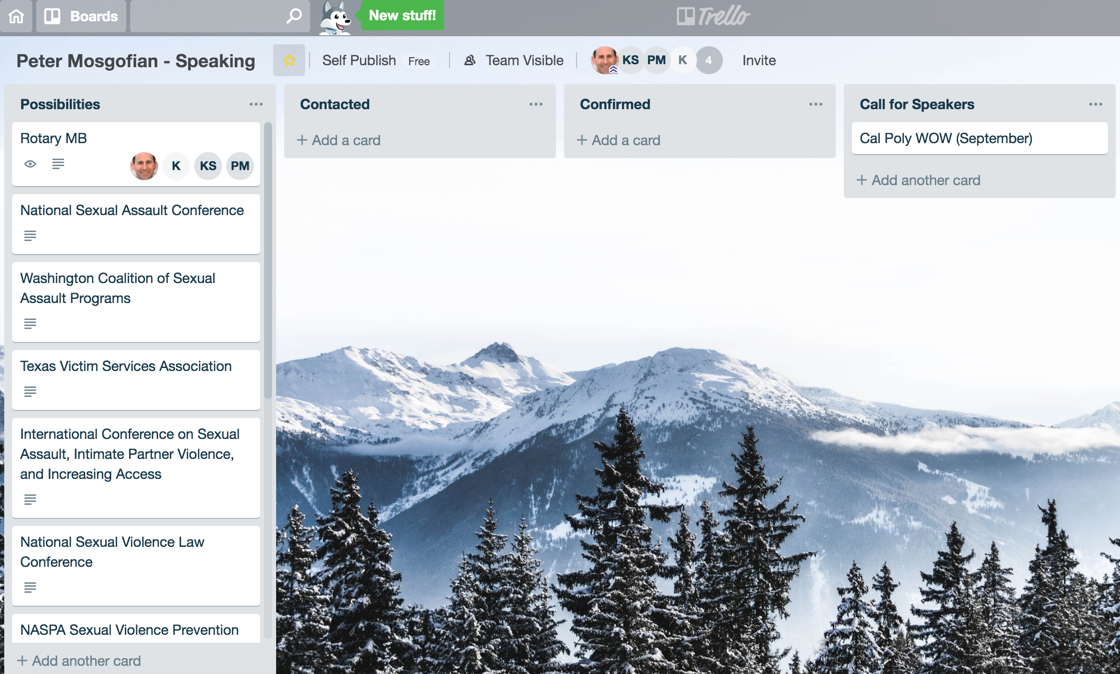1120x674 pixels.
Task: Click the Contacted list title
Action: pos(335,104)
